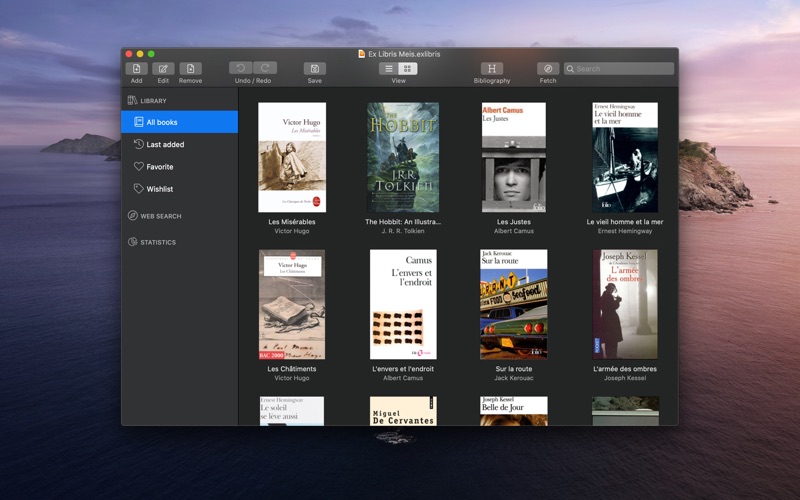Click 'Albert Camus' under Les Justes

tap(514, 231)
